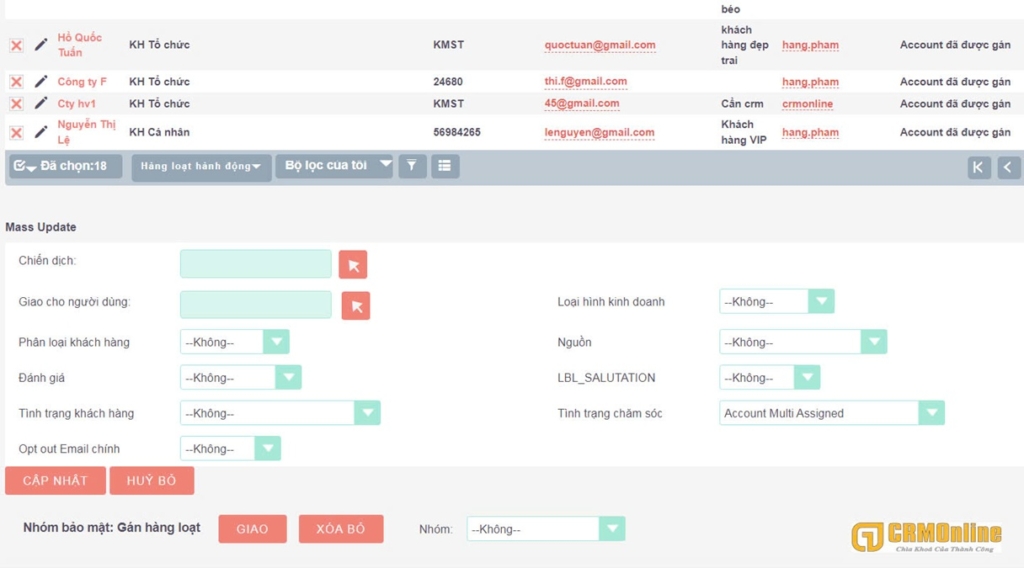Click the Chiến dịch input field
Image resolution: width=1024 pixels, height=568 pixels.
click(x=256, y=264)
